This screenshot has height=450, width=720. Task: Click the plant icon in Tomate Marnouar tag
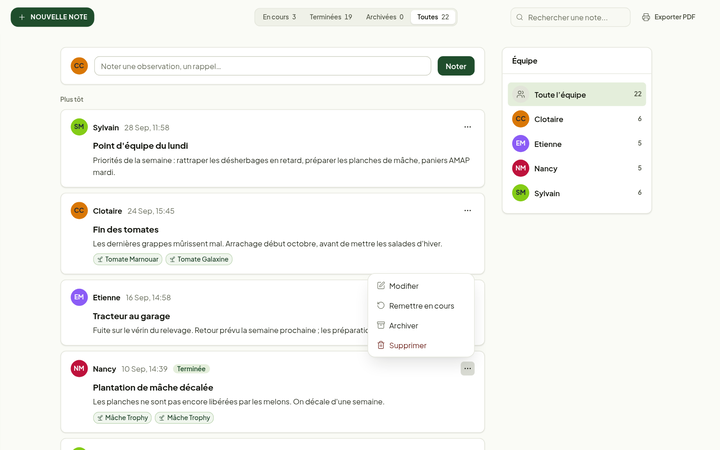(x=100, y=259)
